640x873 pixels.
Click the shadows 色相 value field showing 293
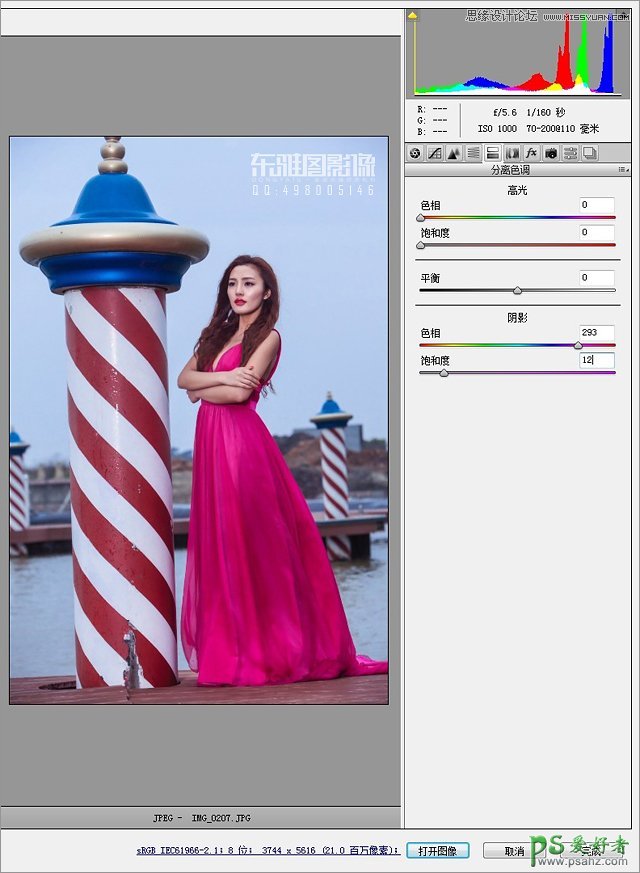(596, 333)
